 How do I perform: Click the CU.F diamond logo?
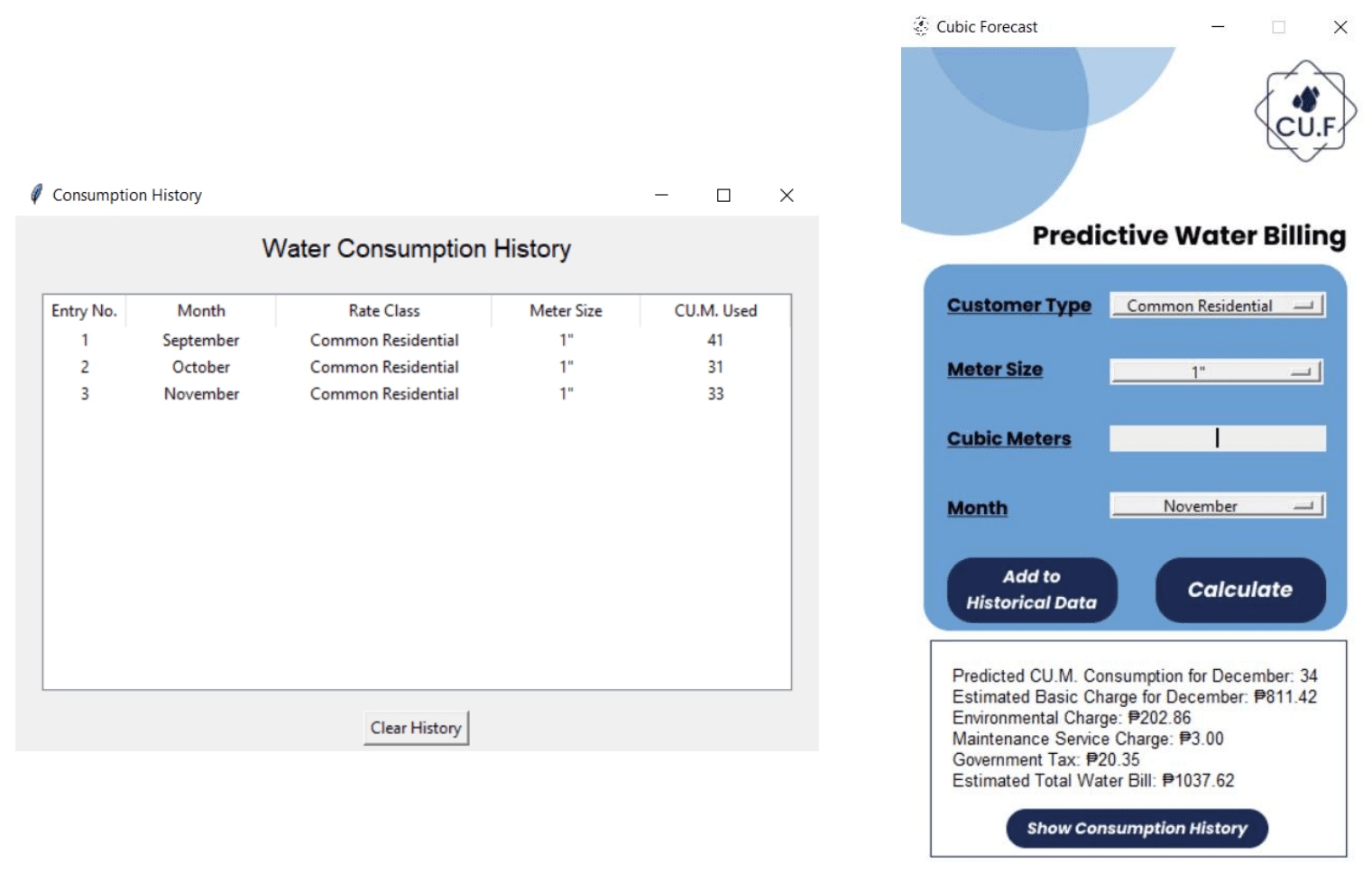[x=1305, y=108]
